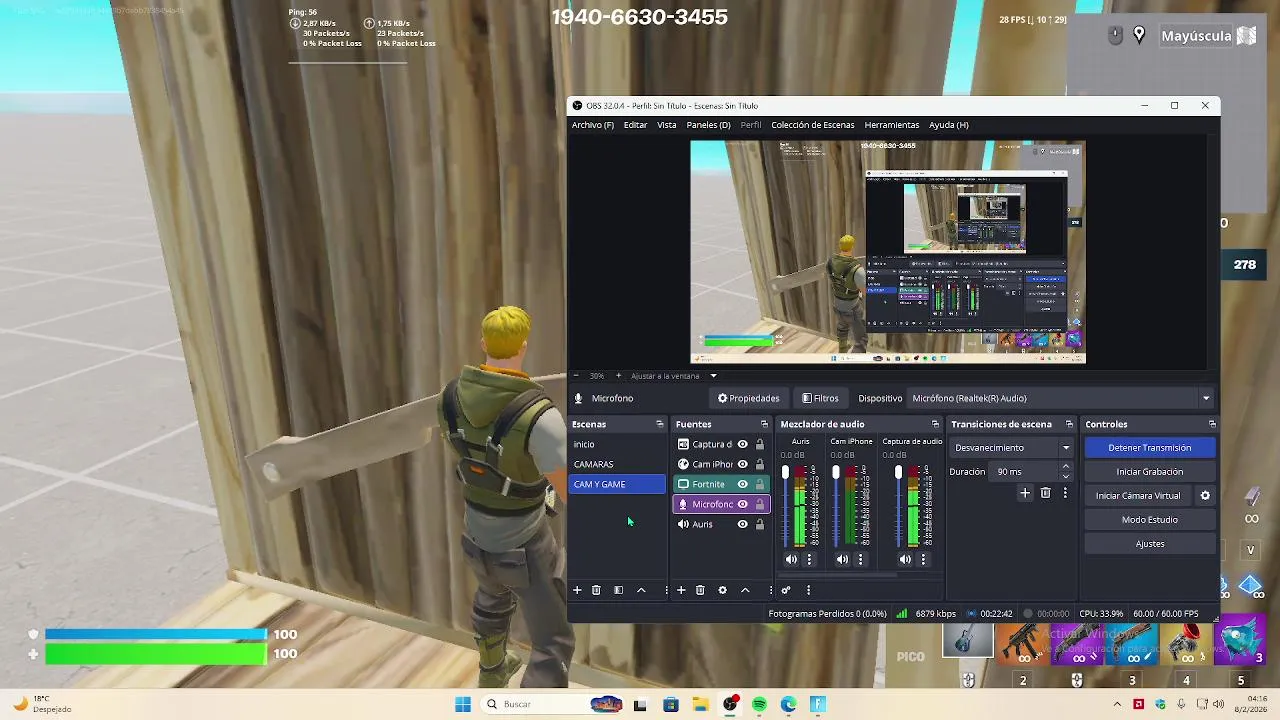
Task: Undock the Mezclador de audio panel
Action: point(935,424)
